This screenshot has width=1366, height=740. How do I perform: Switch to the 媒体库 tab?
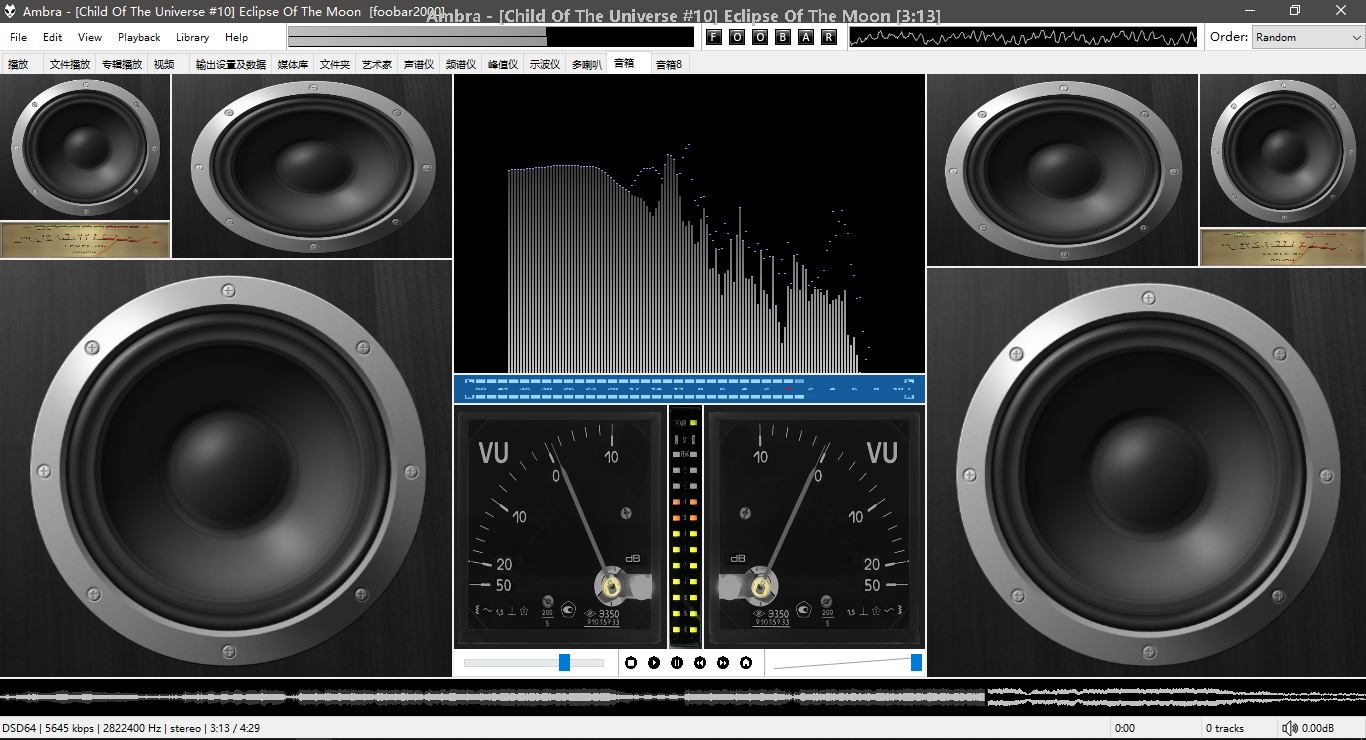tap(293, 64)
